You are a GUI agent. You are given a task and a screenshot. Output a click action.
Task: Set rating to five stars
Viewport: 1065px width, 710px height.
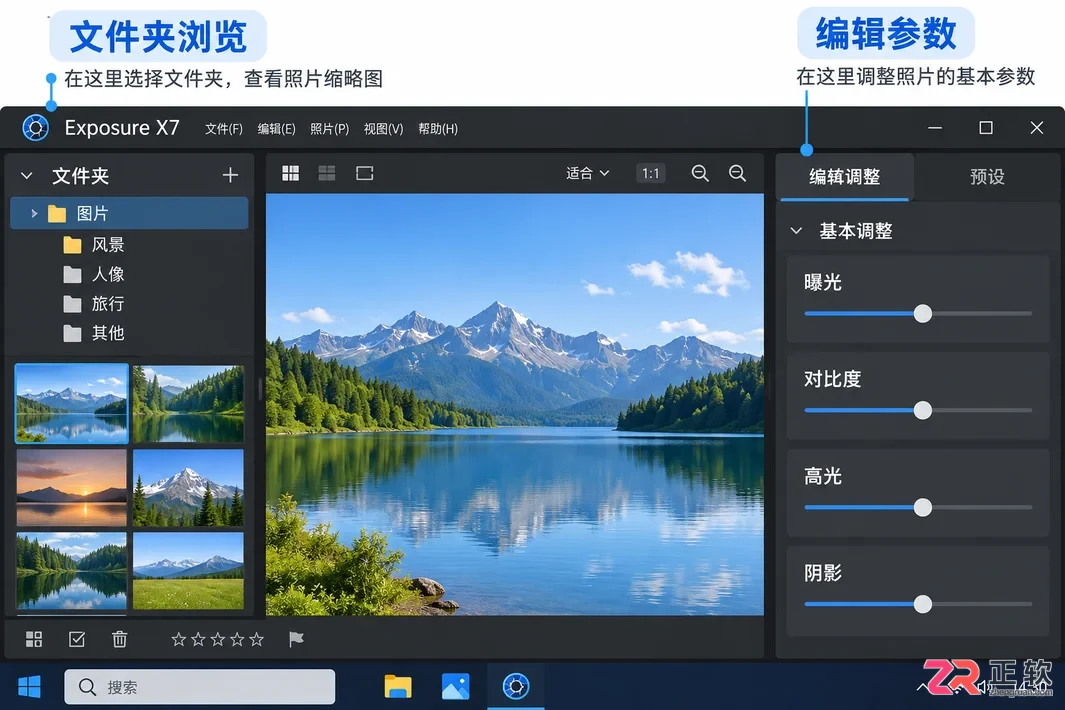pos(256,639)
